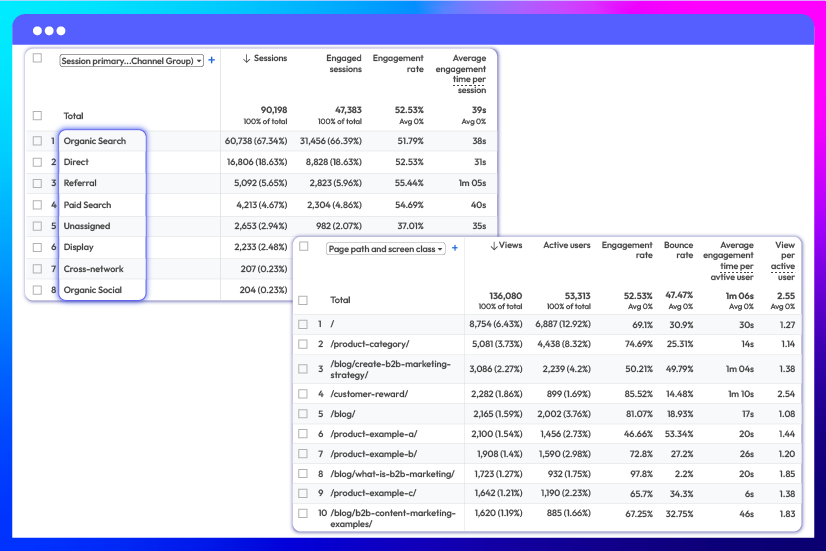Click the Referral channel name

(80, 184)
